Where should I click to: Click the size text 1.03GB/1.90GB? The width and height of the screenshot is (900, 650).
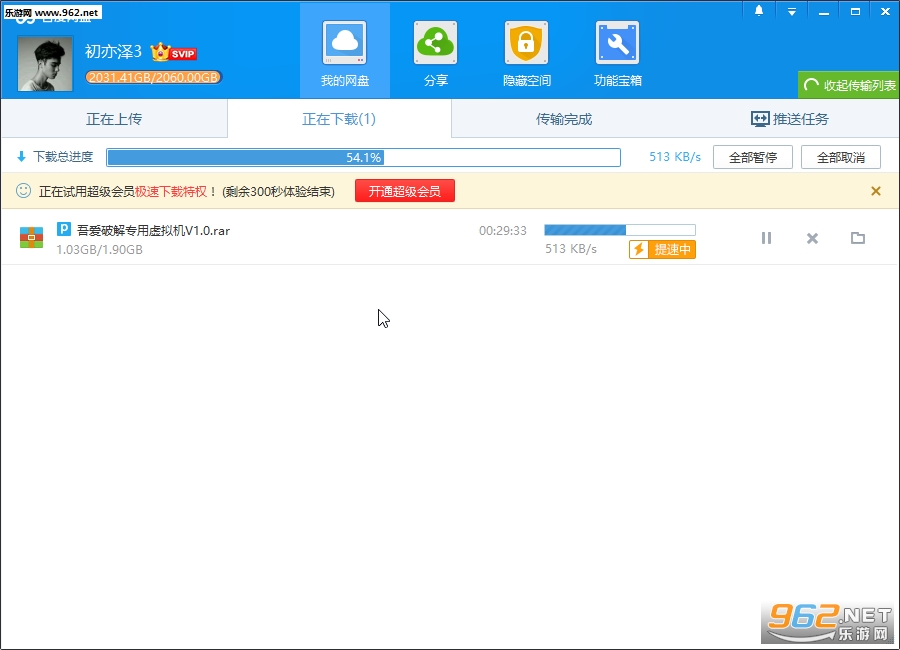[99, 250]
